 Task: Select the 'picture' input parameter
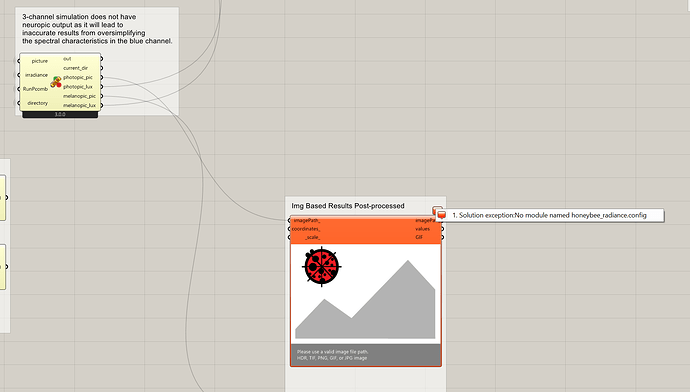[40, 61]
